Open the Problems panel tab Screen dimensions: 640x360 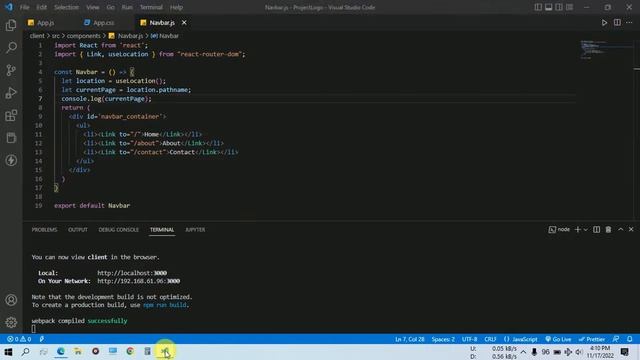click(44, 230)
